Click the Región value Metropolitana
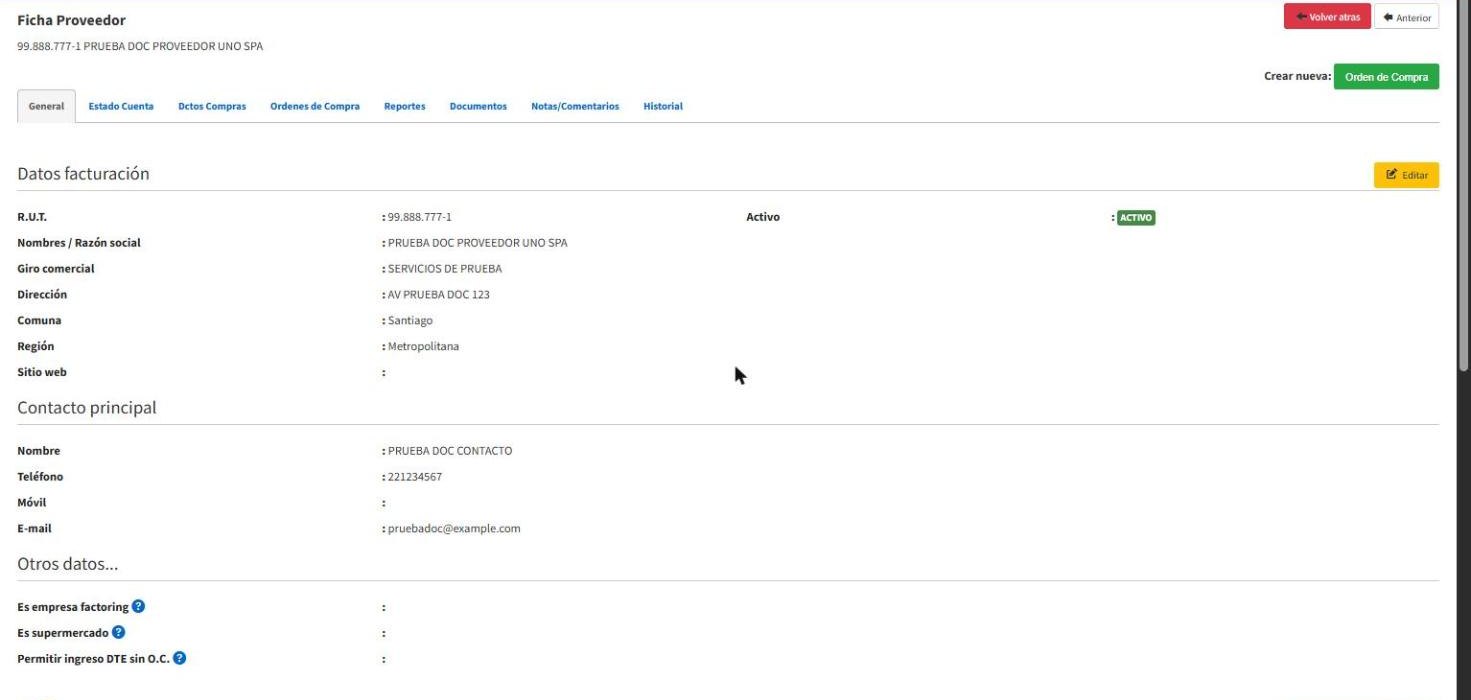 [x=424, y=347]
